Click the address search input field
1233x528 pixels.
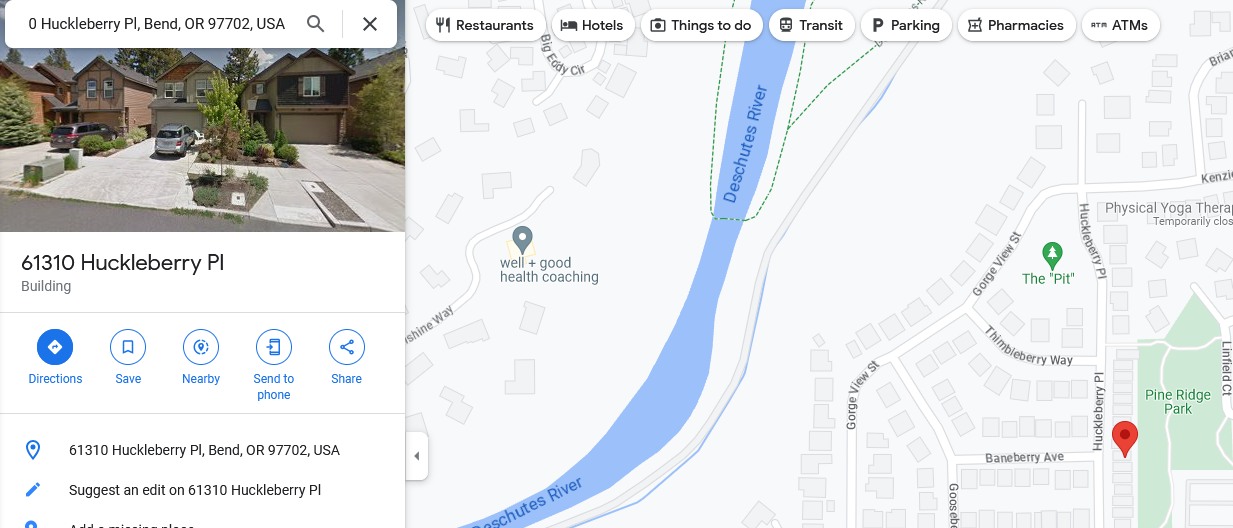pyautogui.click(x=157, y=24)
